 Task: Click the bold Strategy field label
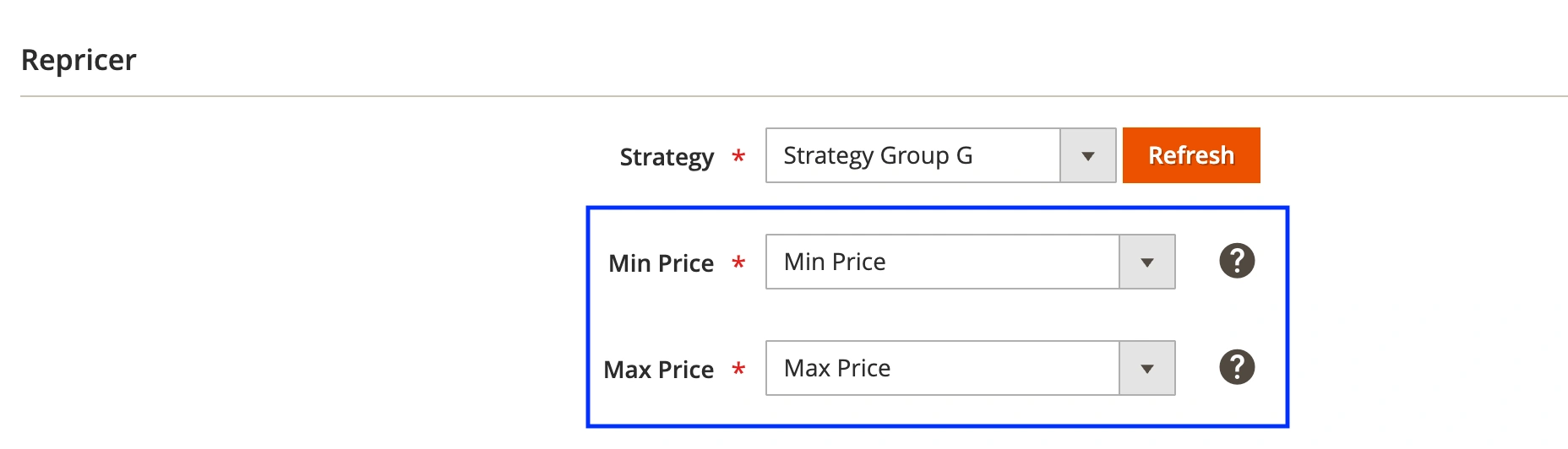tap(667, 157)
